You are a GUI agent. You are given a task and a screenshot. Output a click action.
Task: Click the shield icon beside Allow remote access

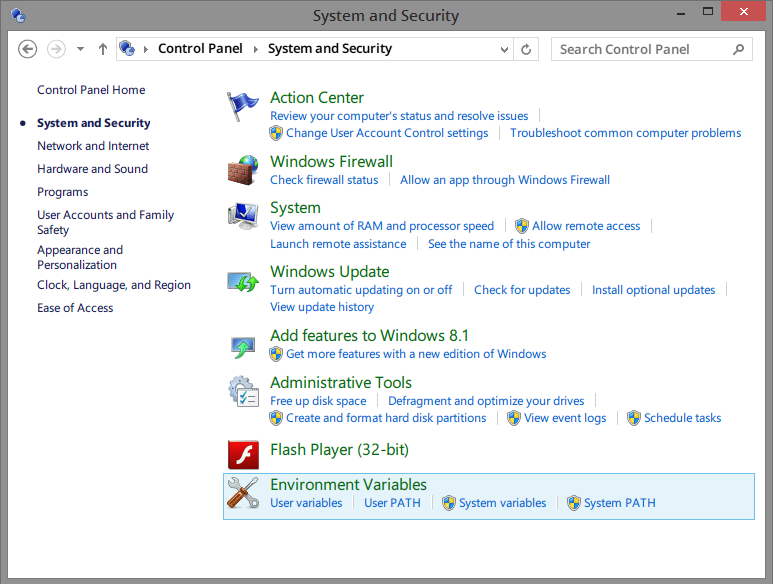[x=522, y=226]
